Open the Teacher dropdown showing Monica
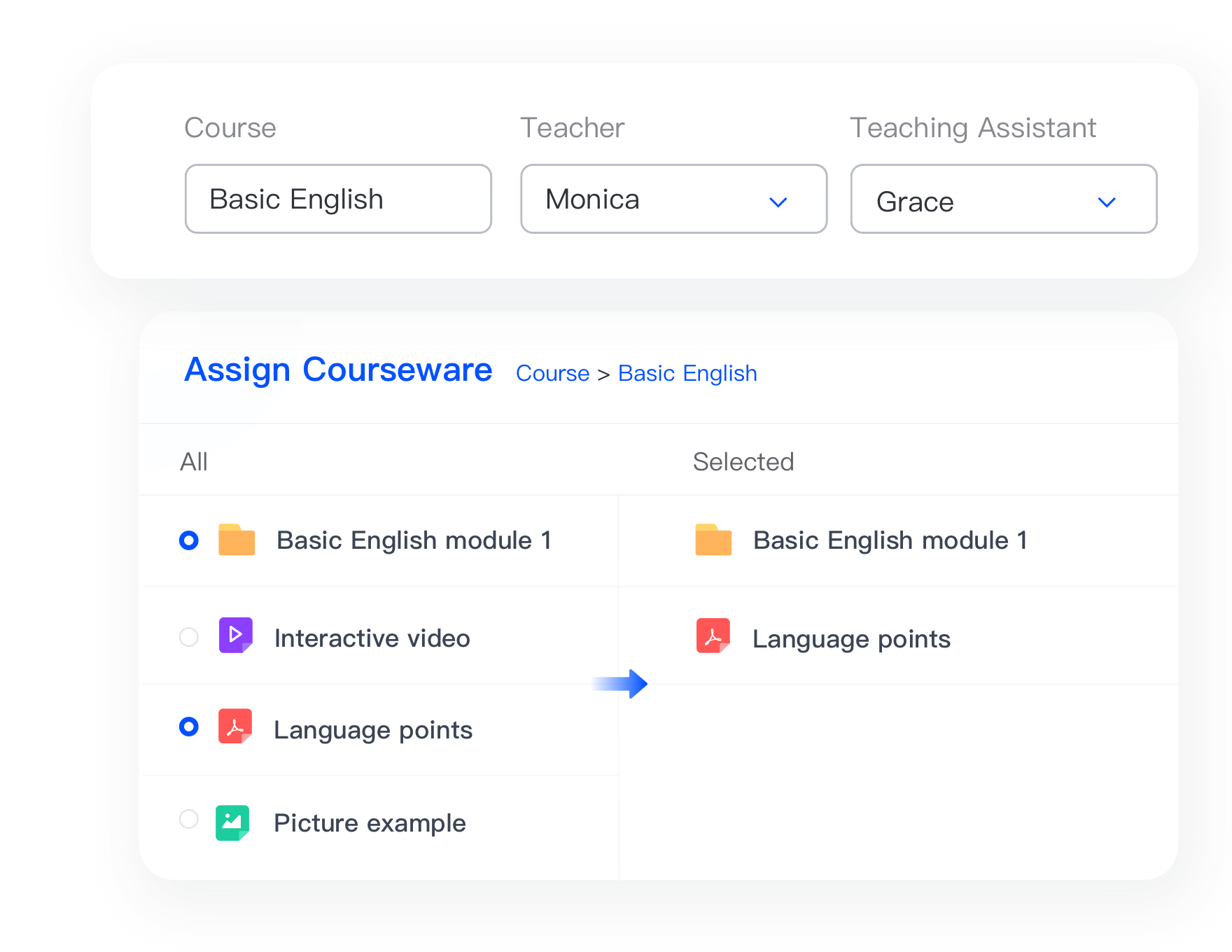This screenshot has height=952, width=1232. click(674, 199)
